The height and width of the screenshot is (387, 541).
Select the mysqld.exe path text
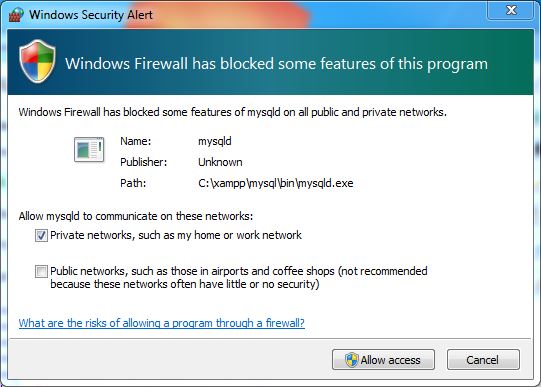[x=276, y=183]
